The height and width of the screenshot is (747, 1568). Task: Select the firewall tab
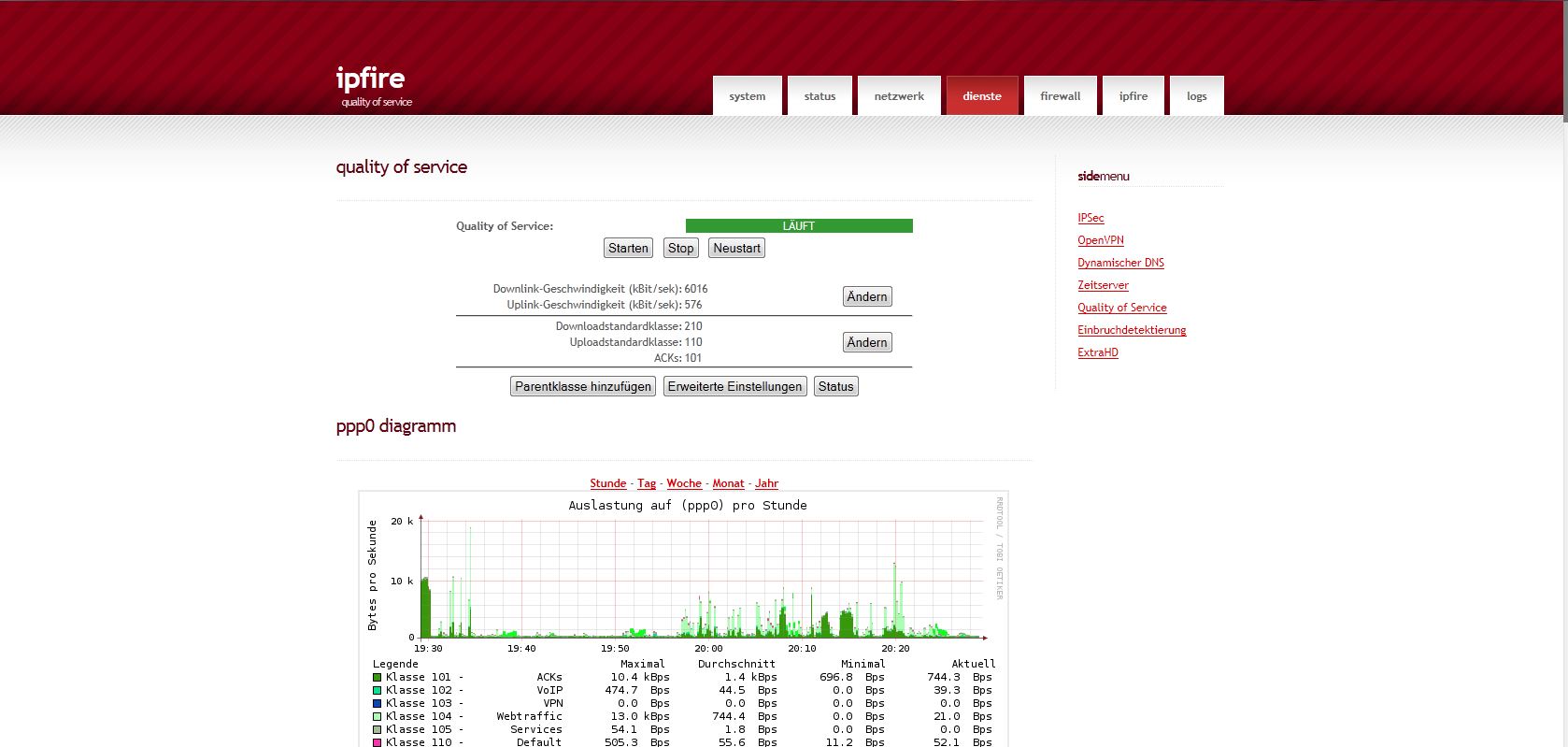click(x=1060, y=96)
